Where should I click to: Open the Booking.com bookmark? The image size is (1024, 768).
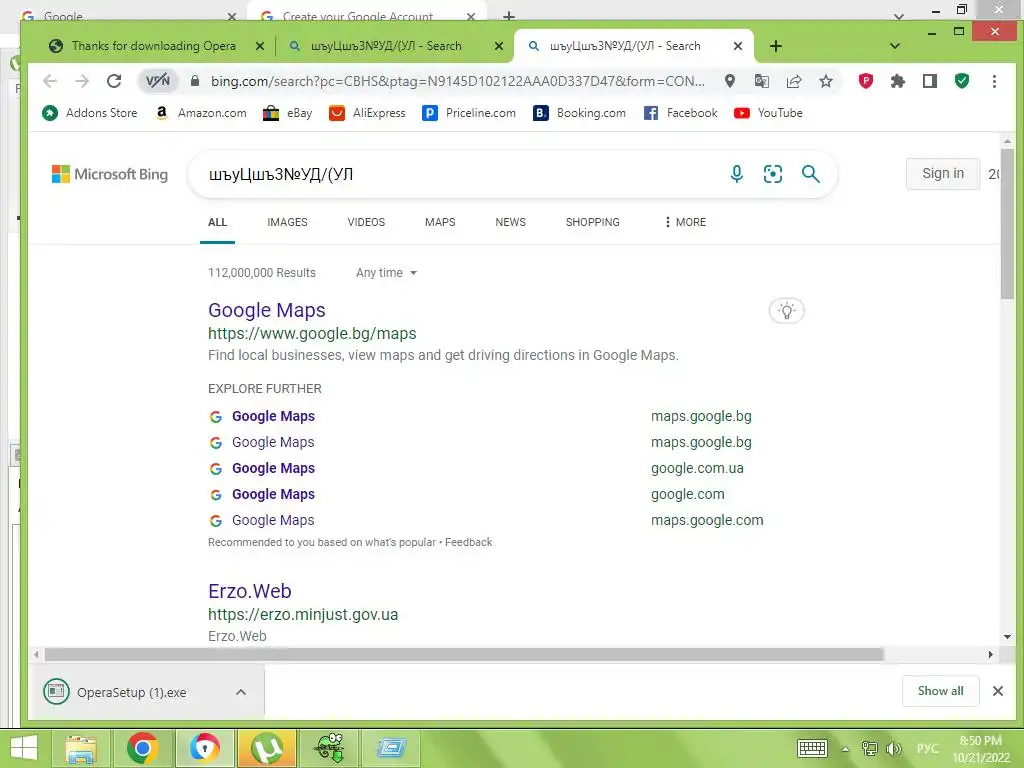coord(579,113)
